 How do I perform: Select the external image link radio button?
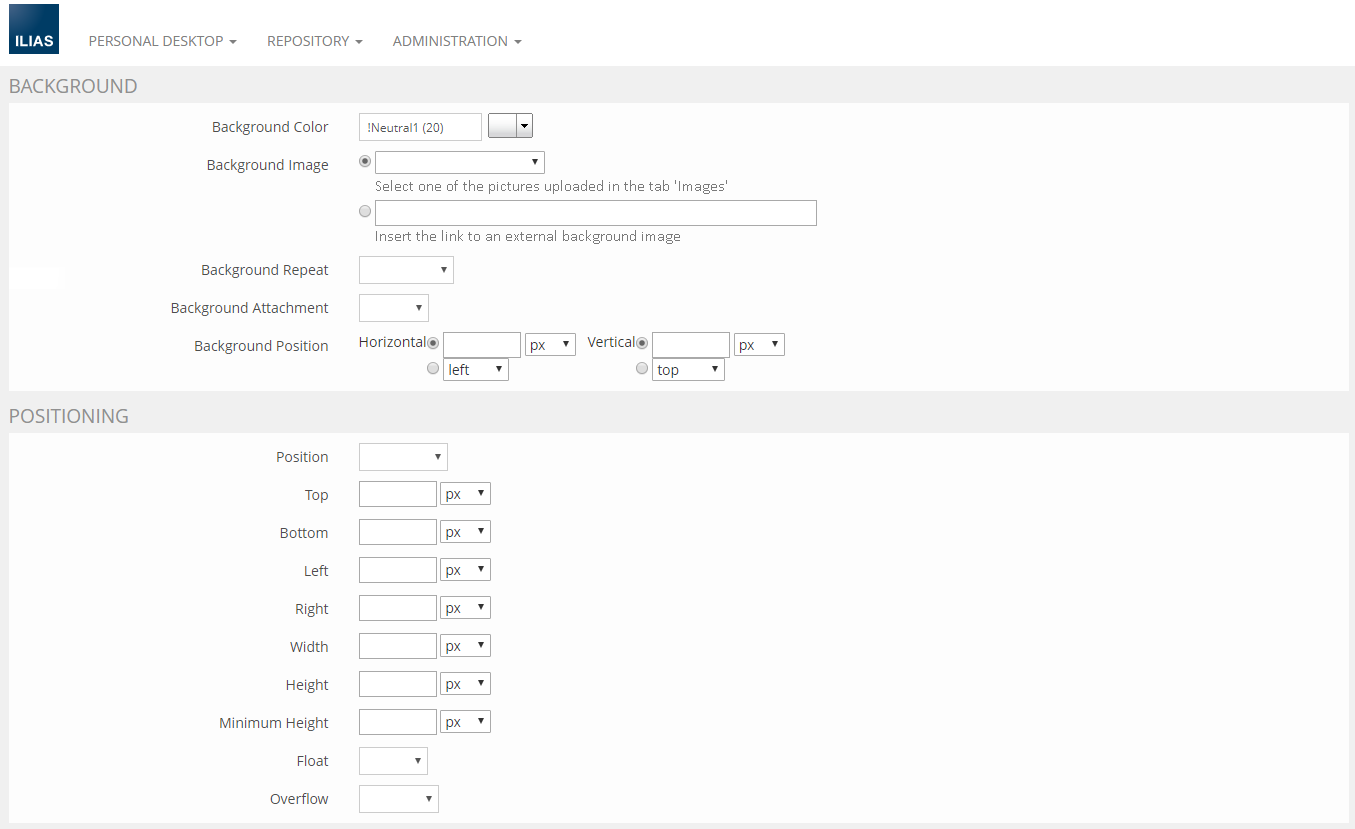[x=365, y=211]
